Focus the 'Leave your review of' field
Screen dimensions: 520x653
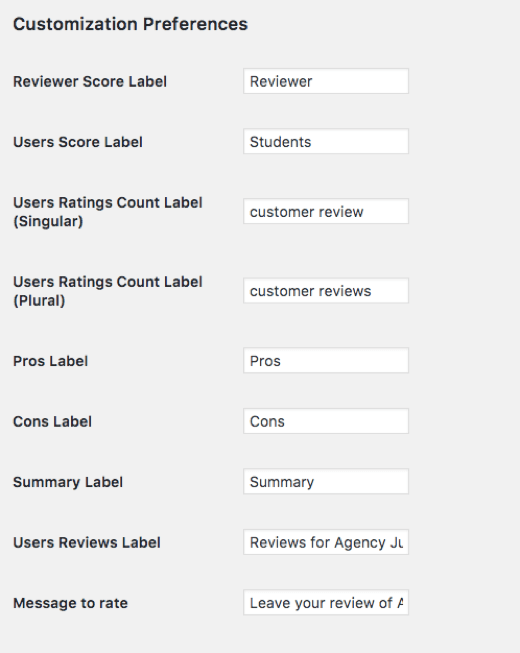(x=326, y=603)
